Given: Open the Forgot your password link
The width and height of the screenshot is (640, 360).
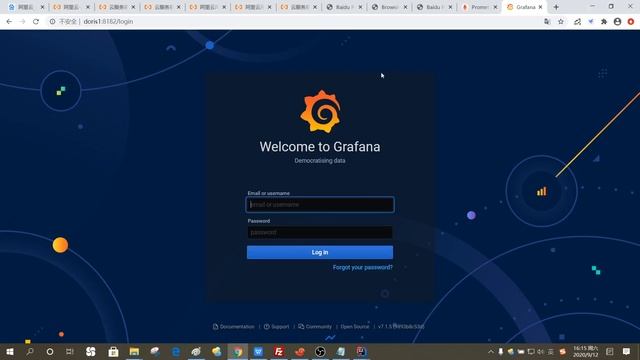Looking at the screenshot, I should (362, 267).
